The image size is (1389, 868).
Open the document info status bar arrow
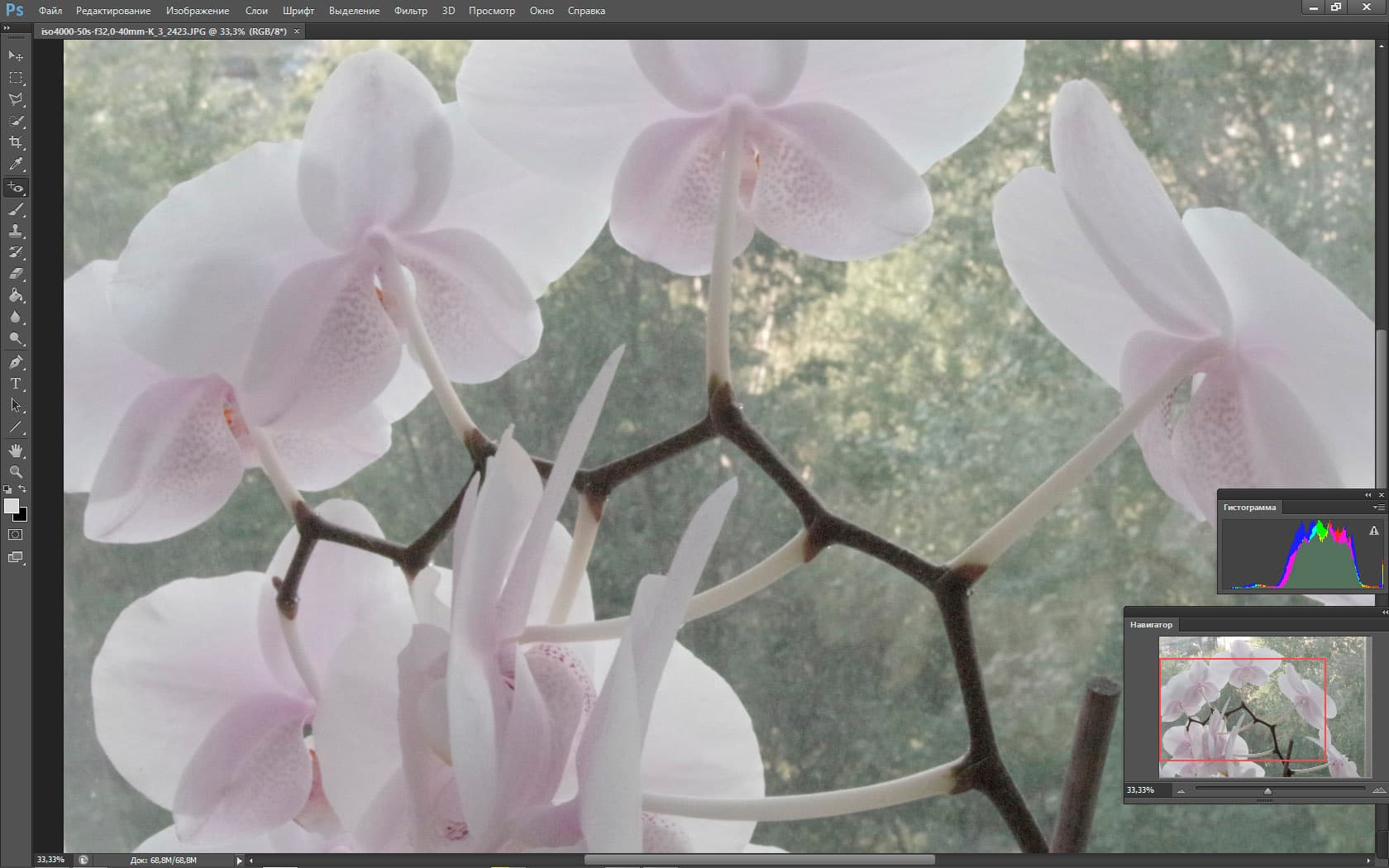click(x=240, y=861)
